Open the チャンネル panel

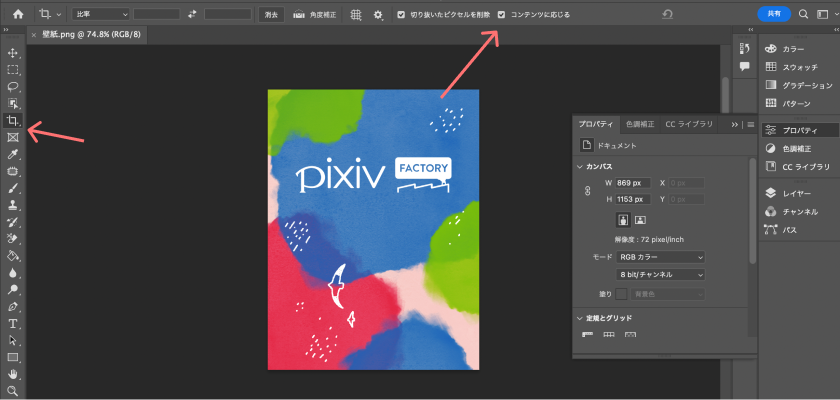point(798,212)
